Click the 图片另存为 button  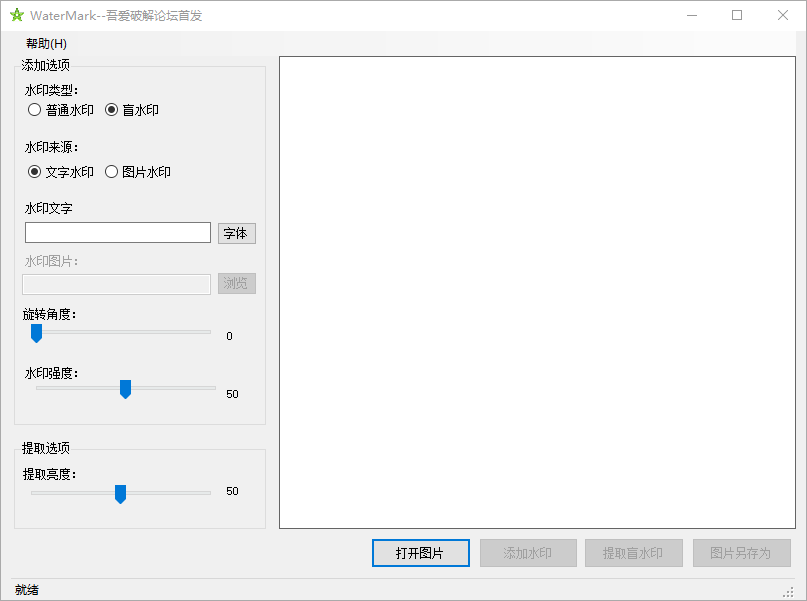coord(741,553)
